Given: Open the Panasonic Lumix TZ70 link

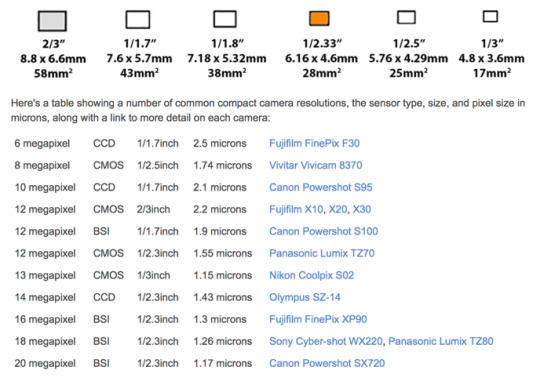Looking at the screenshot, I should pyautogui.click(x=322, y=253).
